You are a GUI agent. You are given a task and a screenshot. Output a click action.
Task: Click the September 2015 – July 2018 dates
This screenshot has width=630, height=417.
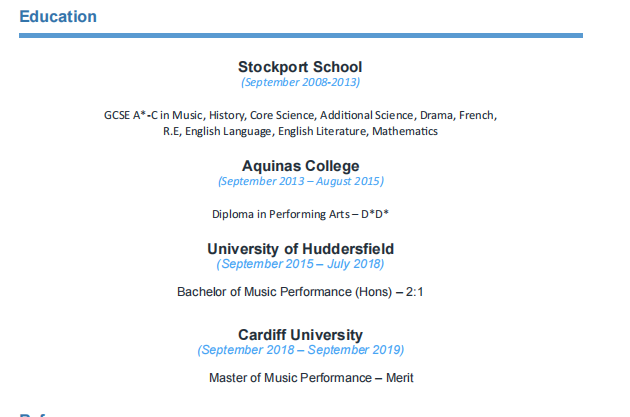[x=300, y=264]
